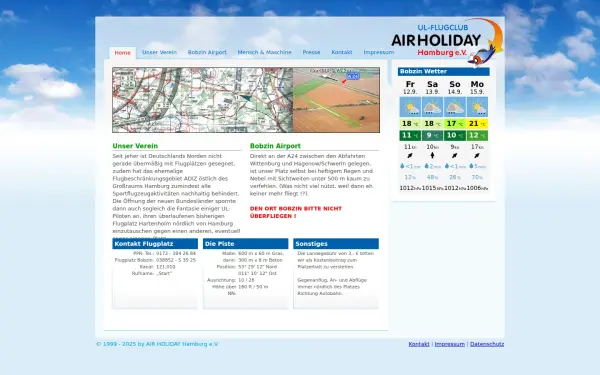Open the Unser Verein menu item
Viewport: 600px width, 375px height.
point(159,52)
